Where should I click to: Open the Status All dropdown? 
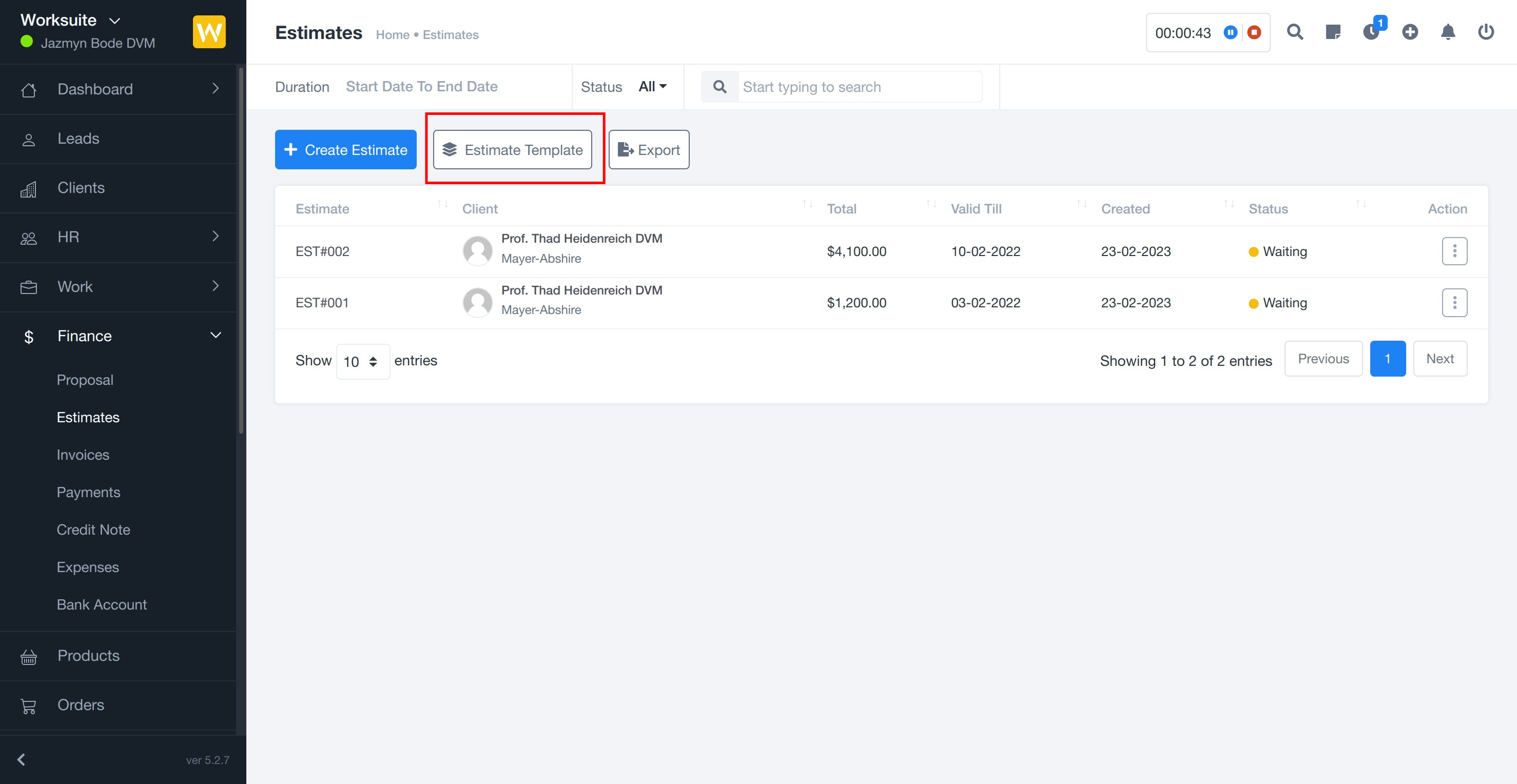pos(652,87)
